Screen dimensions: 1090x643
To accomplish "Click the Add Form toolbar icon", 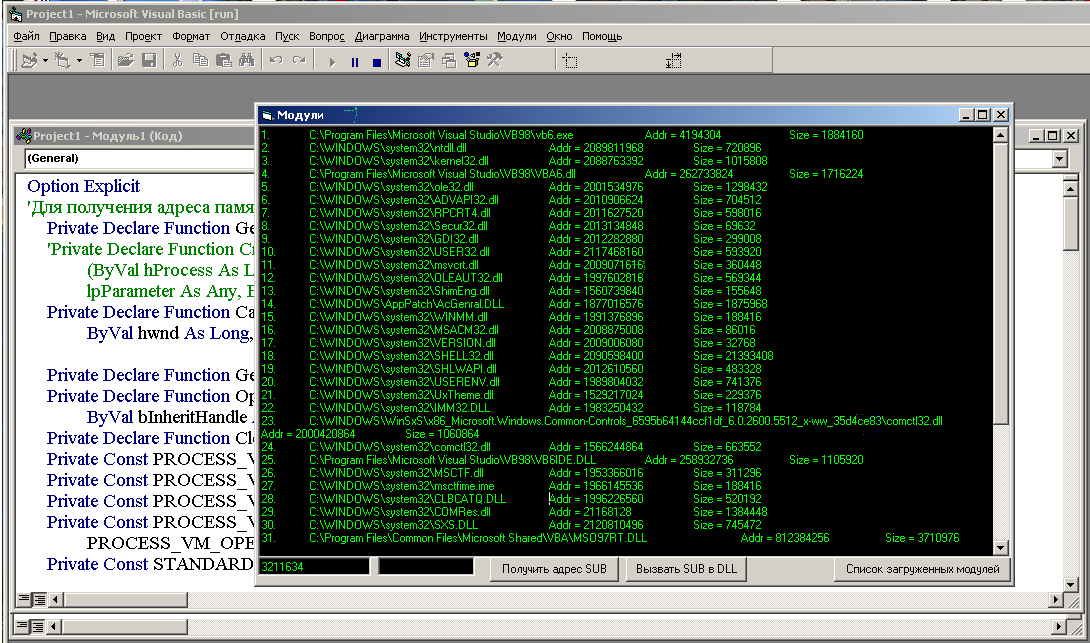I will click(x=63, y=60).
